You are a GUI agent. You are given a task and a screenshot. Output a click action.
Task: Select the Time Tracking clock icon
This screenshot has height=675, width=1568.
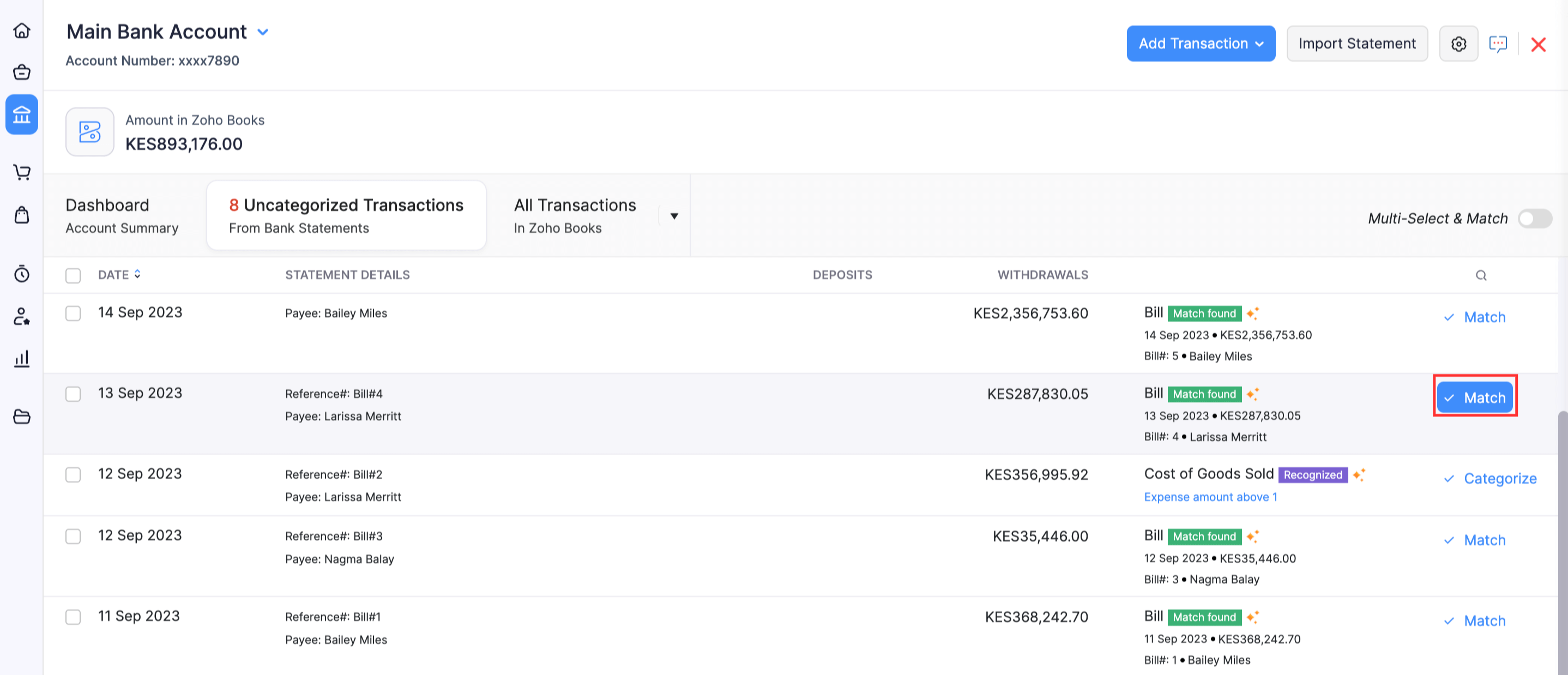21,274
